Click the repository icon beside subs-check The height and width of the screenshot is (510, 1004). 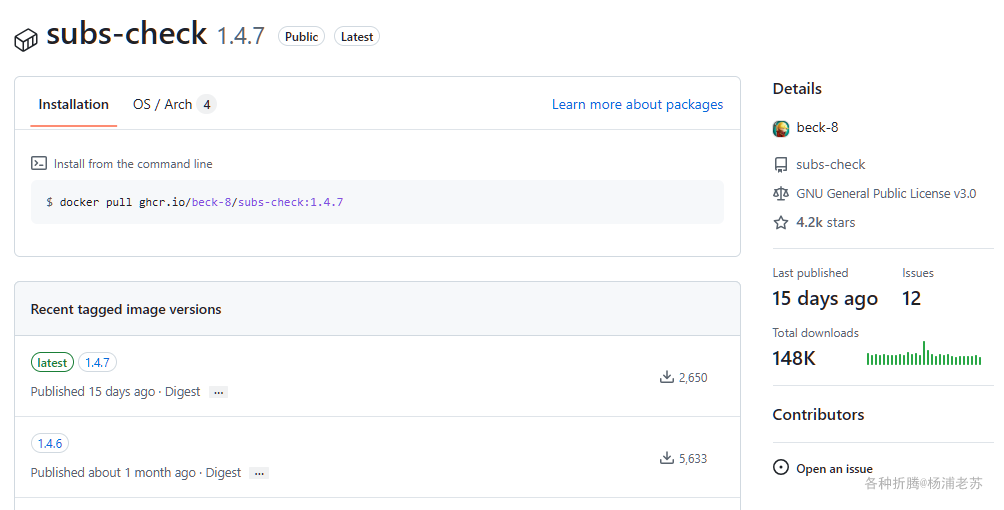tap(781, 165)
